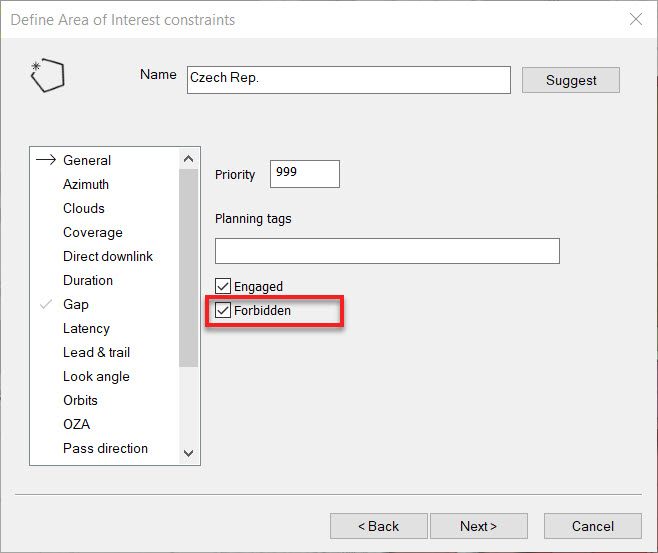This screenshot has height=553, width=658.
Task: Select General in the constraints list
Action: [x=87, y=160]
